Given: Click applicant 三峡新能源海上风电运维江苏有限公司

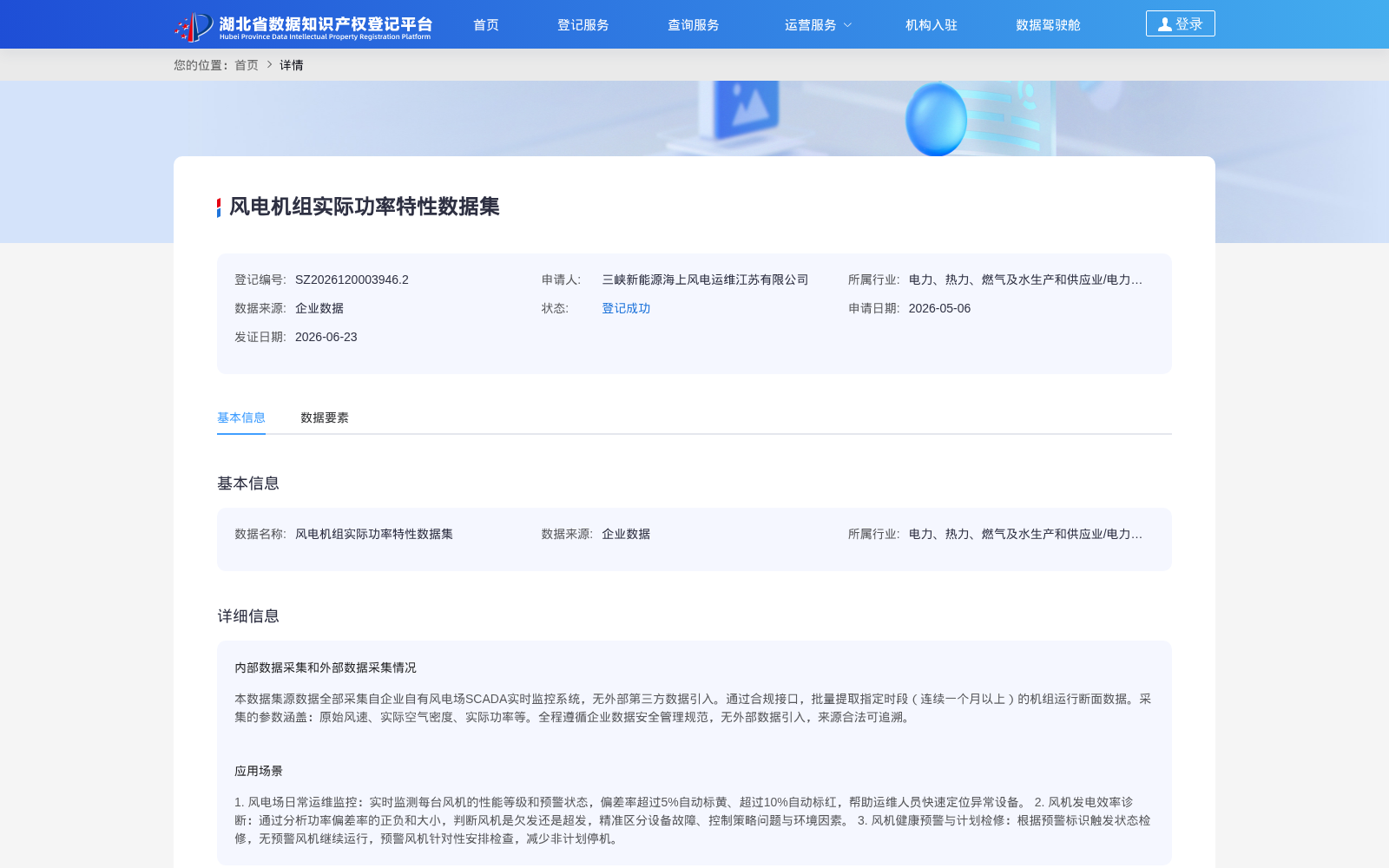Looking at the screenshot, I should 705,279.
